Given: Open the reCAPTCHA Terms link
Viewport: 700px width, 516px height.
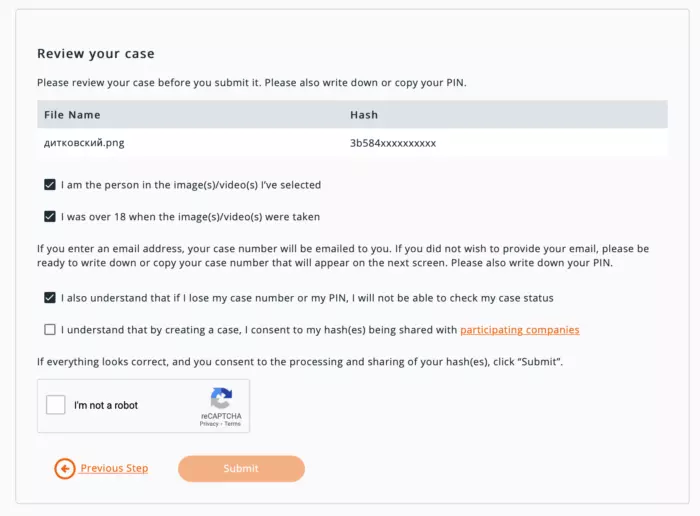Looking at the screenshot, I should point(232,424).
